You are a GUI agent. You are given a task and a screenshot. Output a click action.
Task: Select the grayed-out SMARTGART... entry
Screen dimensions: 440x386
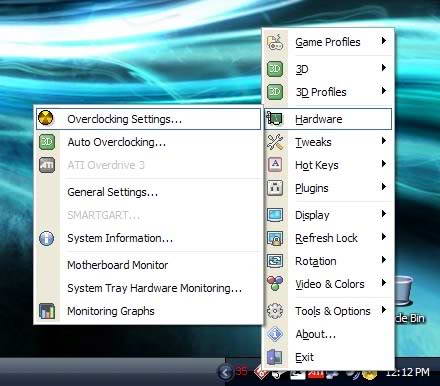[148, 215]
